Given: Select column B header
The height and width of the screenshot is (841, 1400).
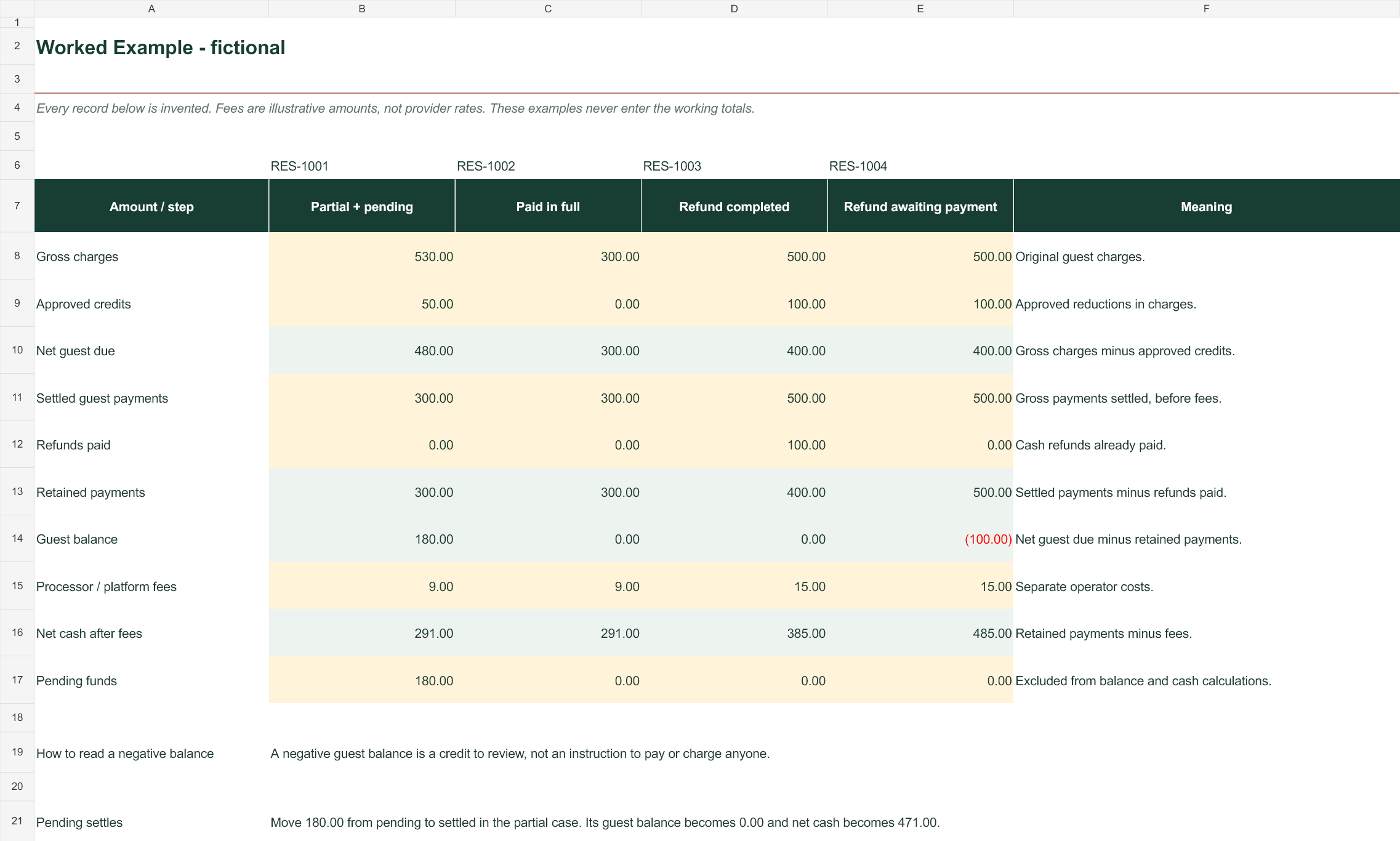Looking at the screenshot, I should coord(362,9).
